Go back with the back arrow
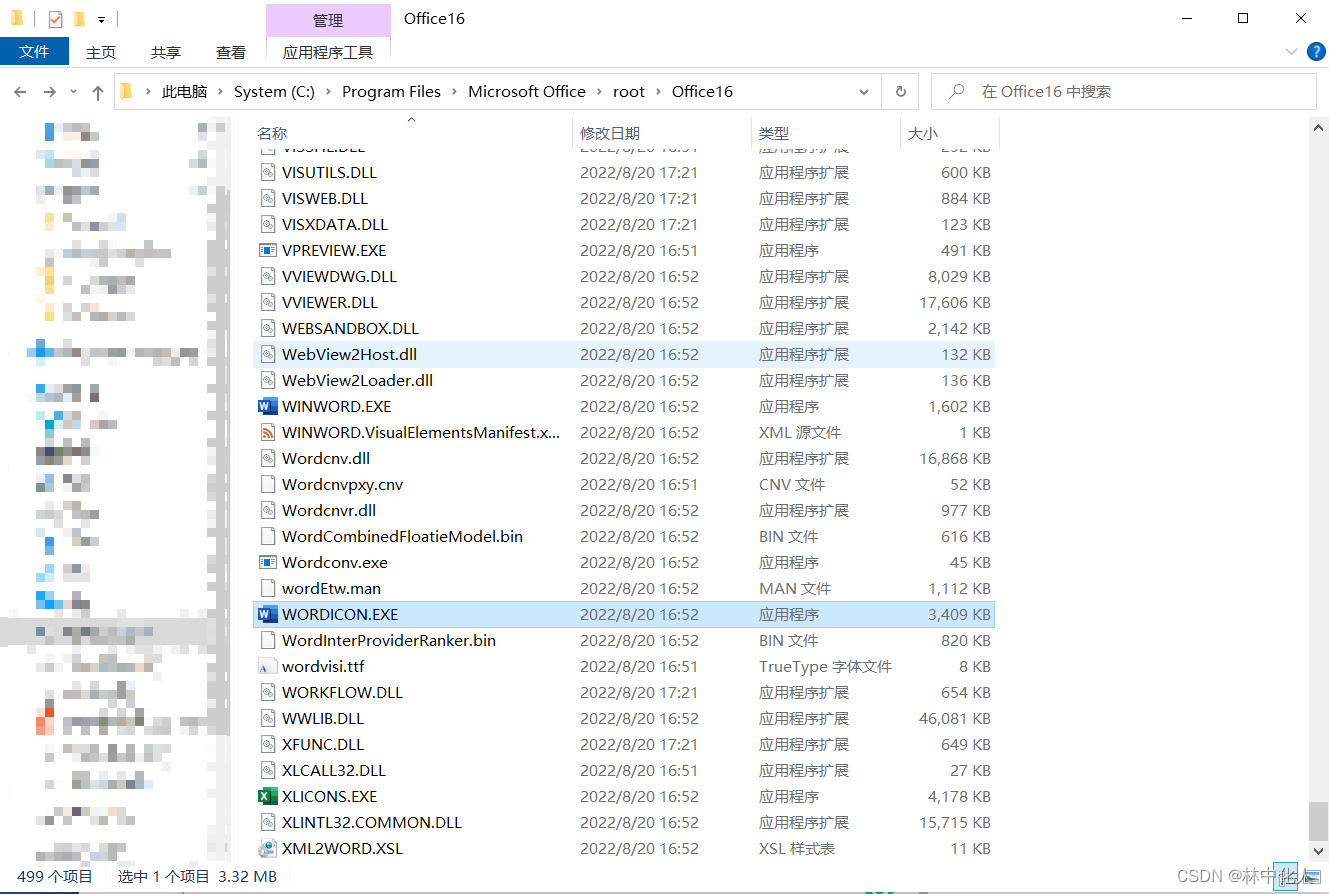 [x=20, y=91]
